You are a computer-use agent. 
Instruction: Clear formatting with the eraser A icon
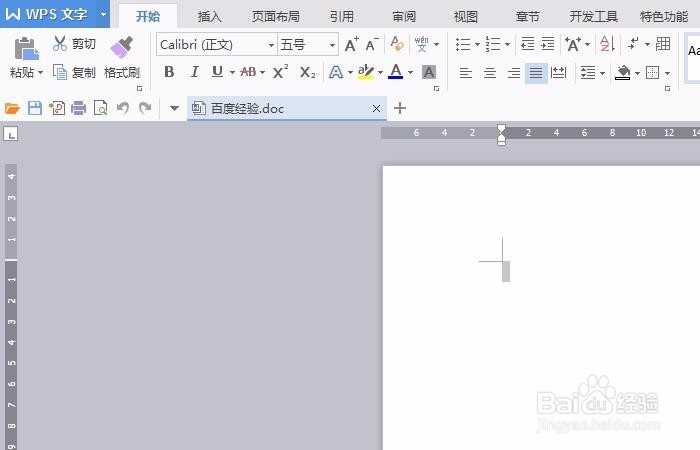point(397,44)
